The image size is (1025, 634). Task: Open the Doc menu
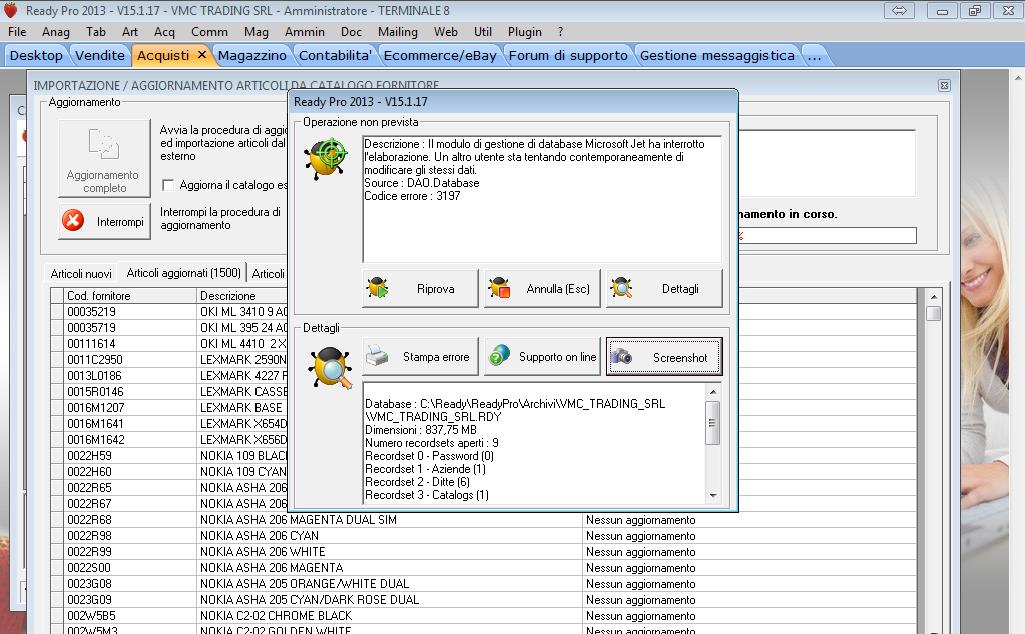351,31
